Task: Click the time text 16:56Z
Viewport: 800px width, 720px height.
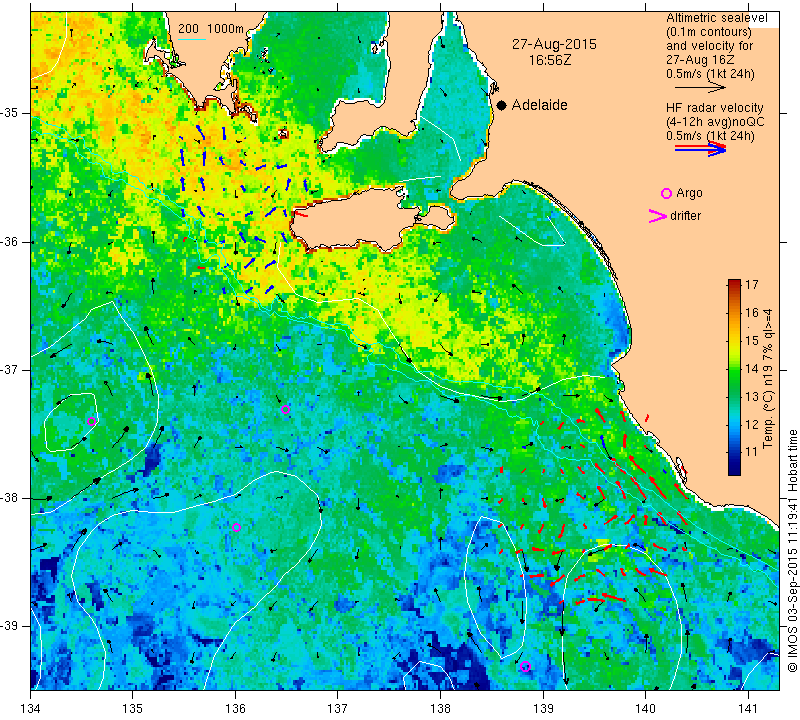Action: click(x=549, y=60)
